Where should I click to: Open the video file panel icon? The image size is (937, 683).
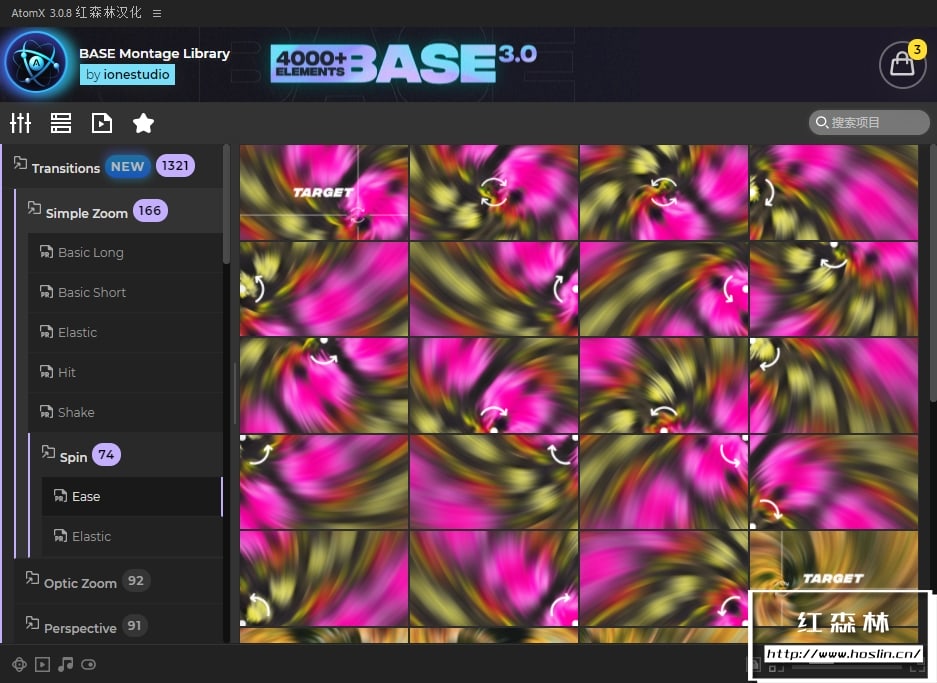point(102,123)
